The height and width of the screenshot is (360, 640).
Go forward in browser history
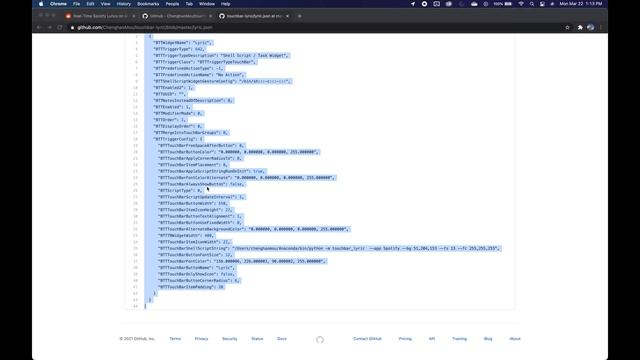49,27
